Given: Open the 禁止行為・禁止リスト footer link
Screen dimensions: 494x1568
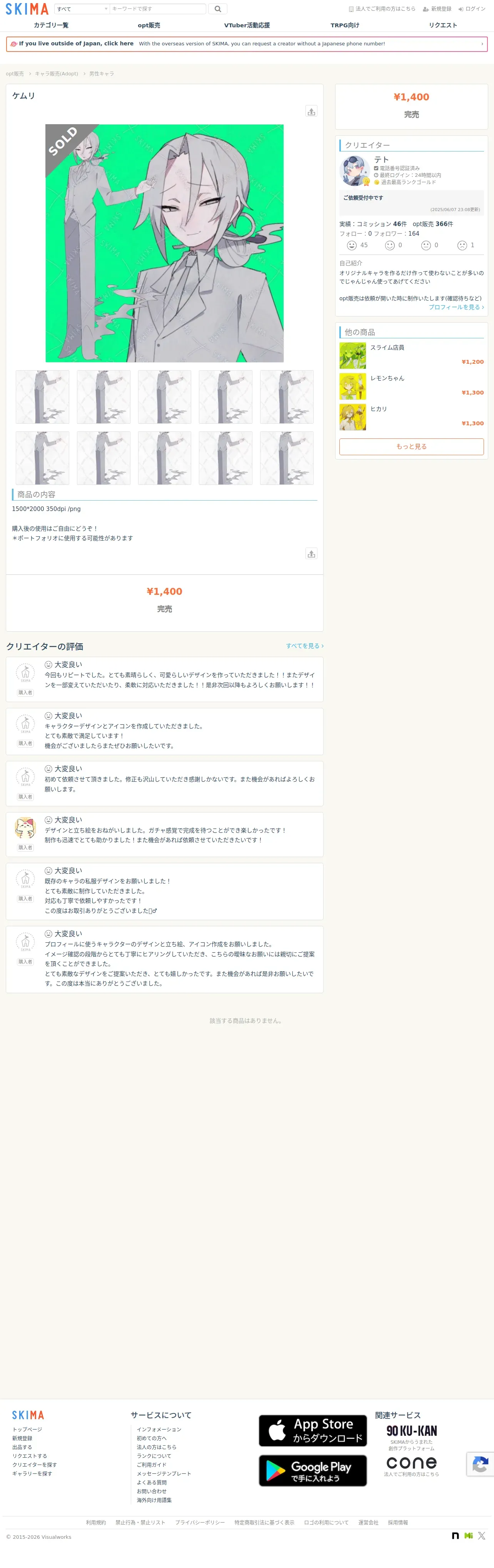Looking at the screenshot, I should coord(141,1523).
